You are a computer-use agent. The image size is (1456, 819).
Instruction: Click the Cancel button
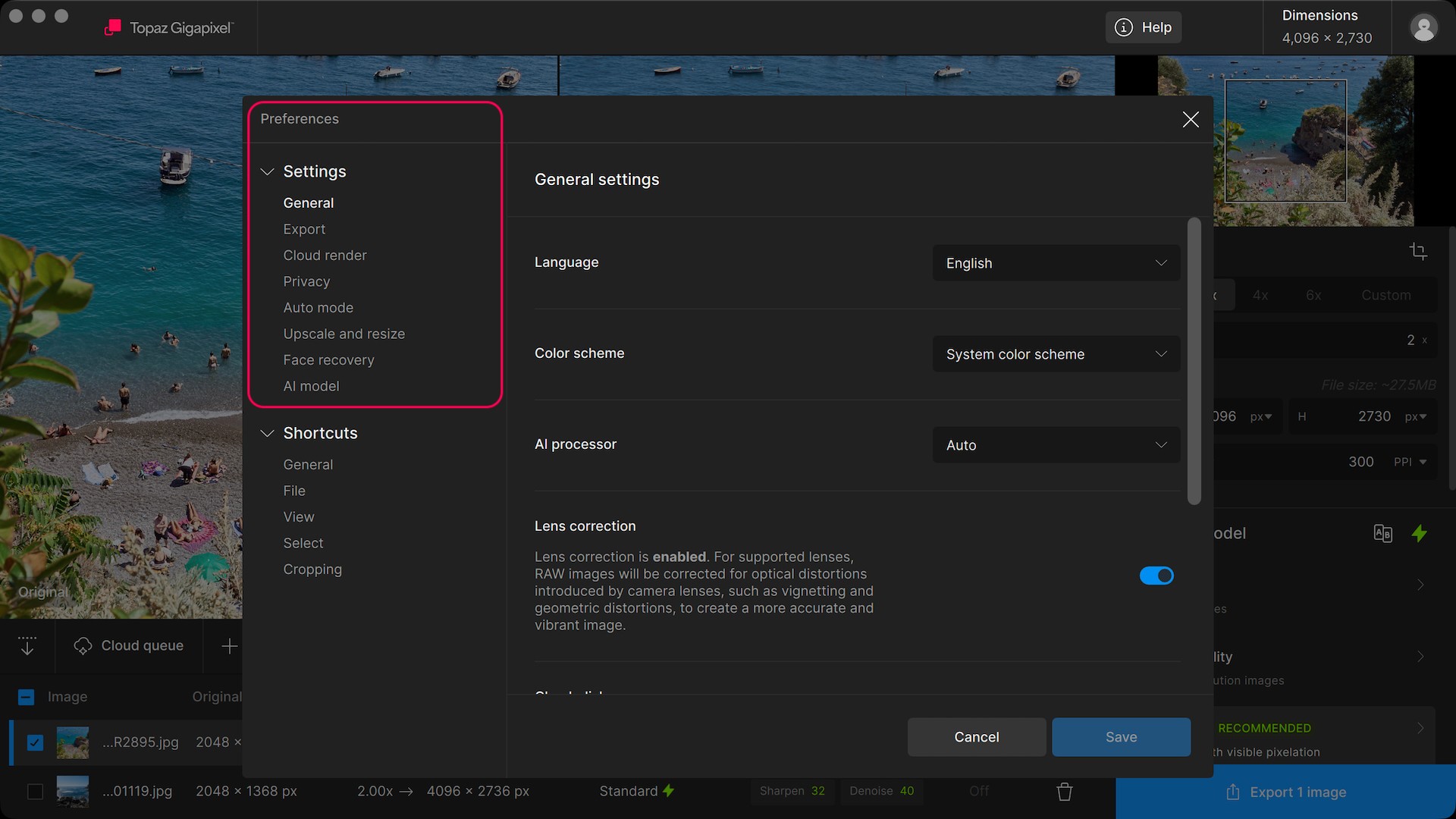(x=976, y=737)
